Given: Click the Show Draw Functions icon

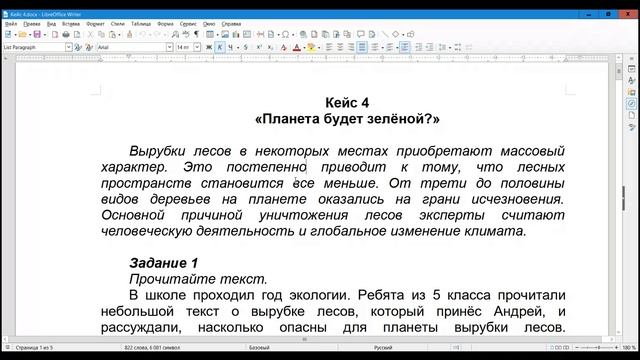Looking at the screenshot, I should point(411,35).
